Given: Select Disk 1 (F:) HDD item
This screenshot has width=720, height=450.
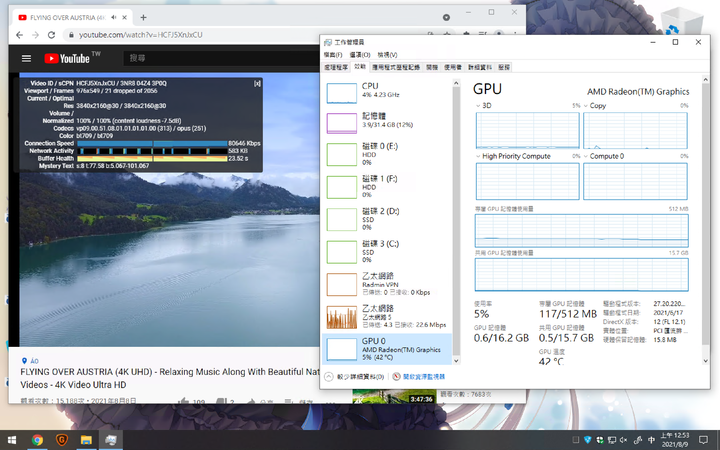Looking at the screenshot, I should click(x=387, y=186).
